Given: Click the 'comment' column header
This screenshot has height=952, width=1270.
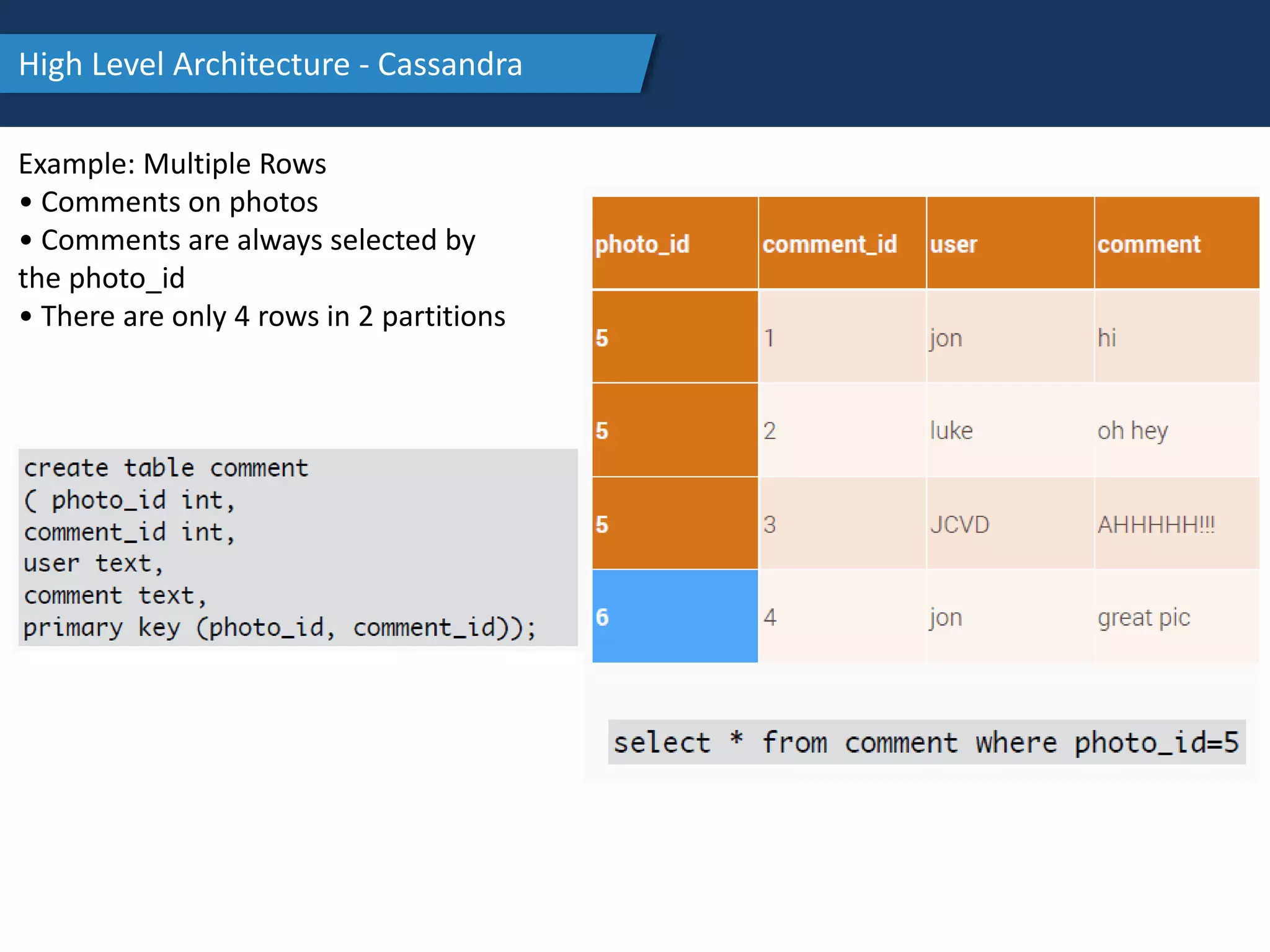Looking at the screenshot, I should click(x=1148, y=244).
